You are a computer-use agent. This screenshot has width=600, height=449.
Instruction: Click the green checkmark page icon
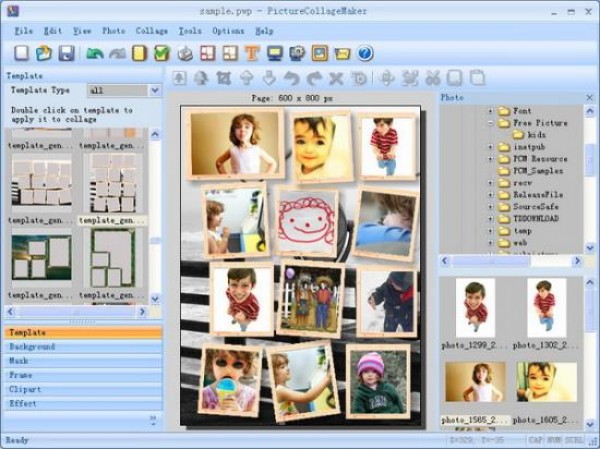point(162,53)
